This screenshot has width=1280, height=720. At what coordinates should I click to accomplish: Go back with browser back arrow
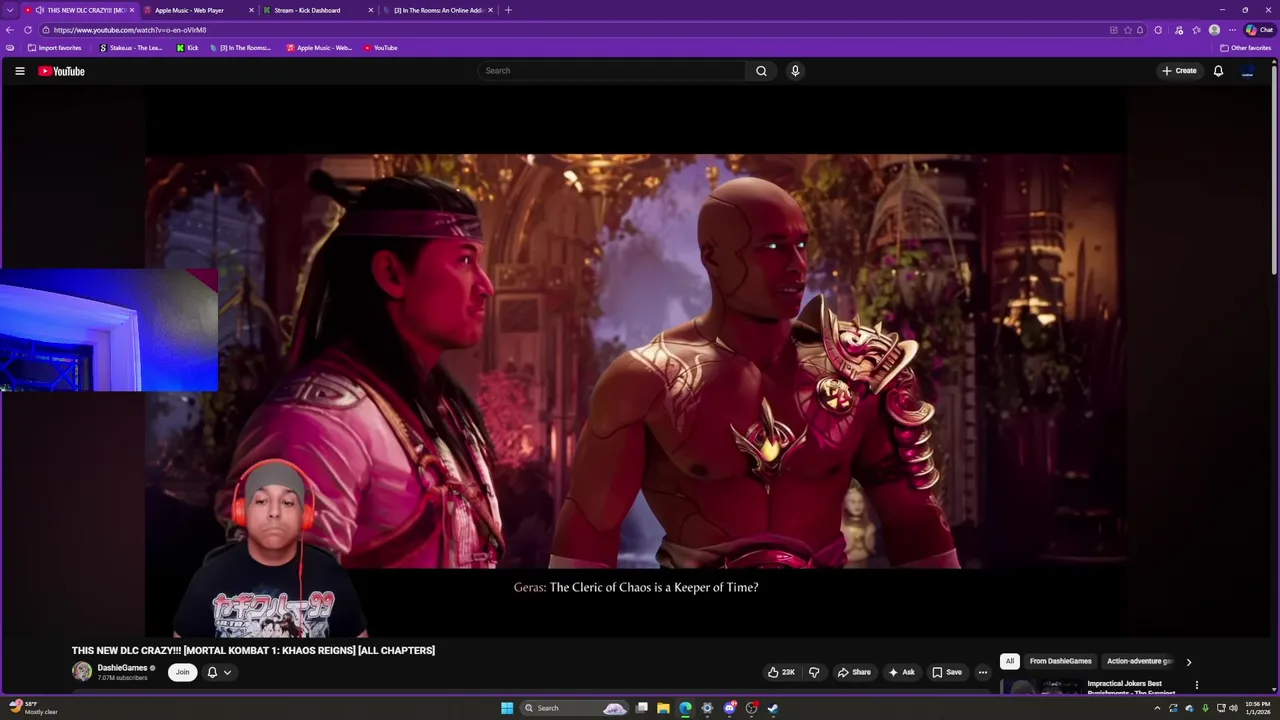pos(9,30)
